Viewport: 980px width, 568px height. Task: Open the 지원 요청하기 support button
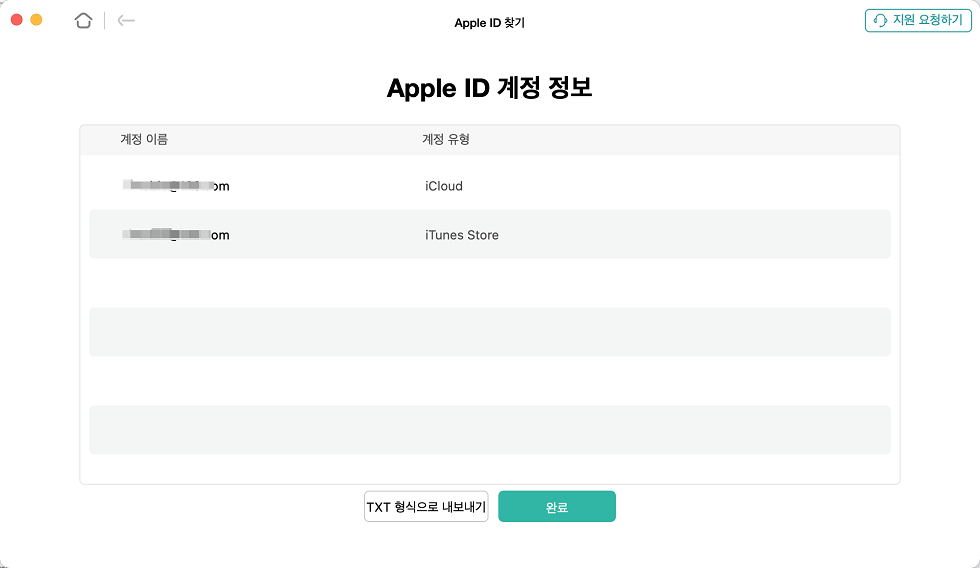918,21
